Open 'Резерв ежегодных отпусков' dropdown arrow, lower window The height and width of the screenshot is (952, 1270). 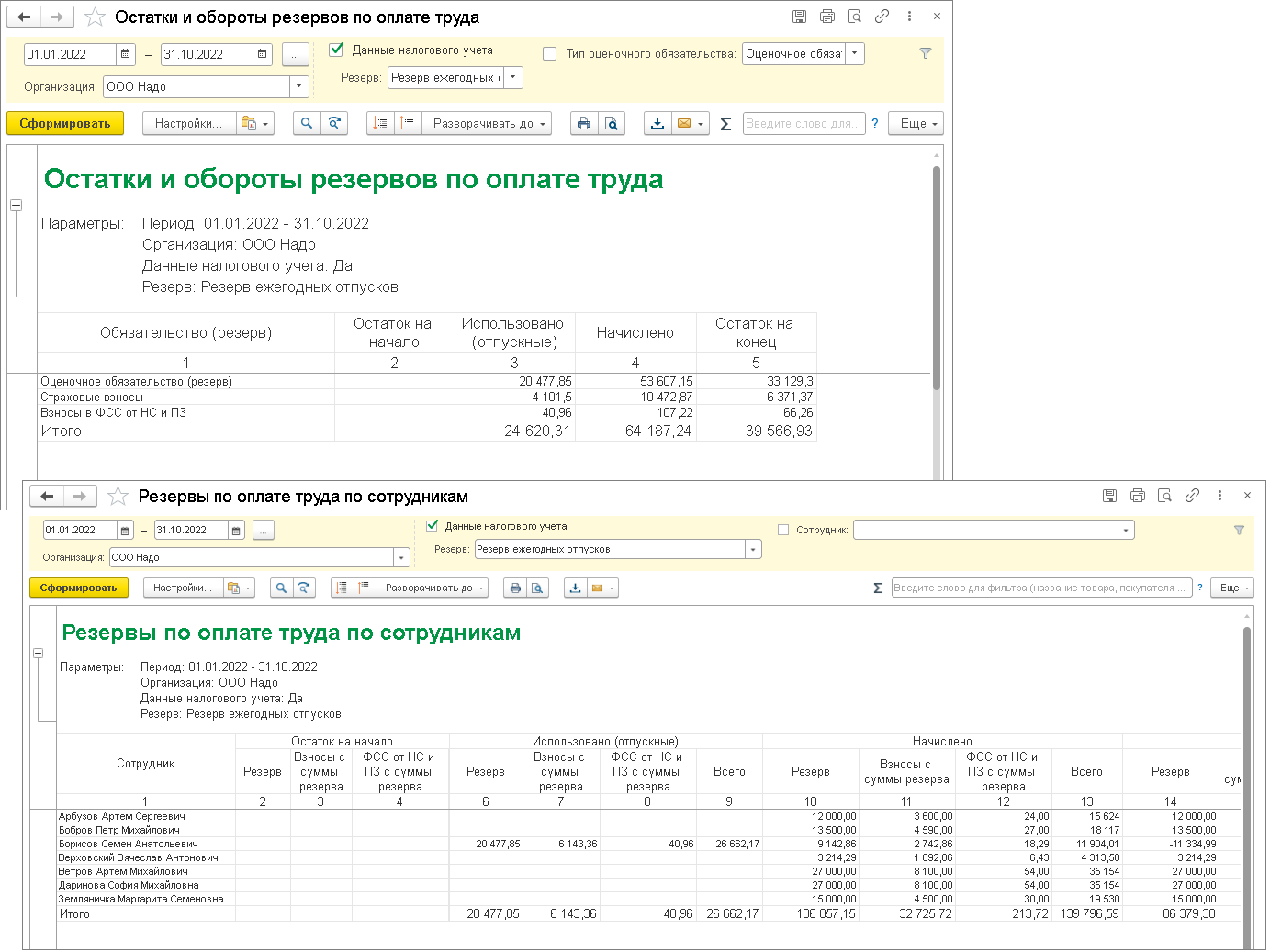tap(754, 549)
